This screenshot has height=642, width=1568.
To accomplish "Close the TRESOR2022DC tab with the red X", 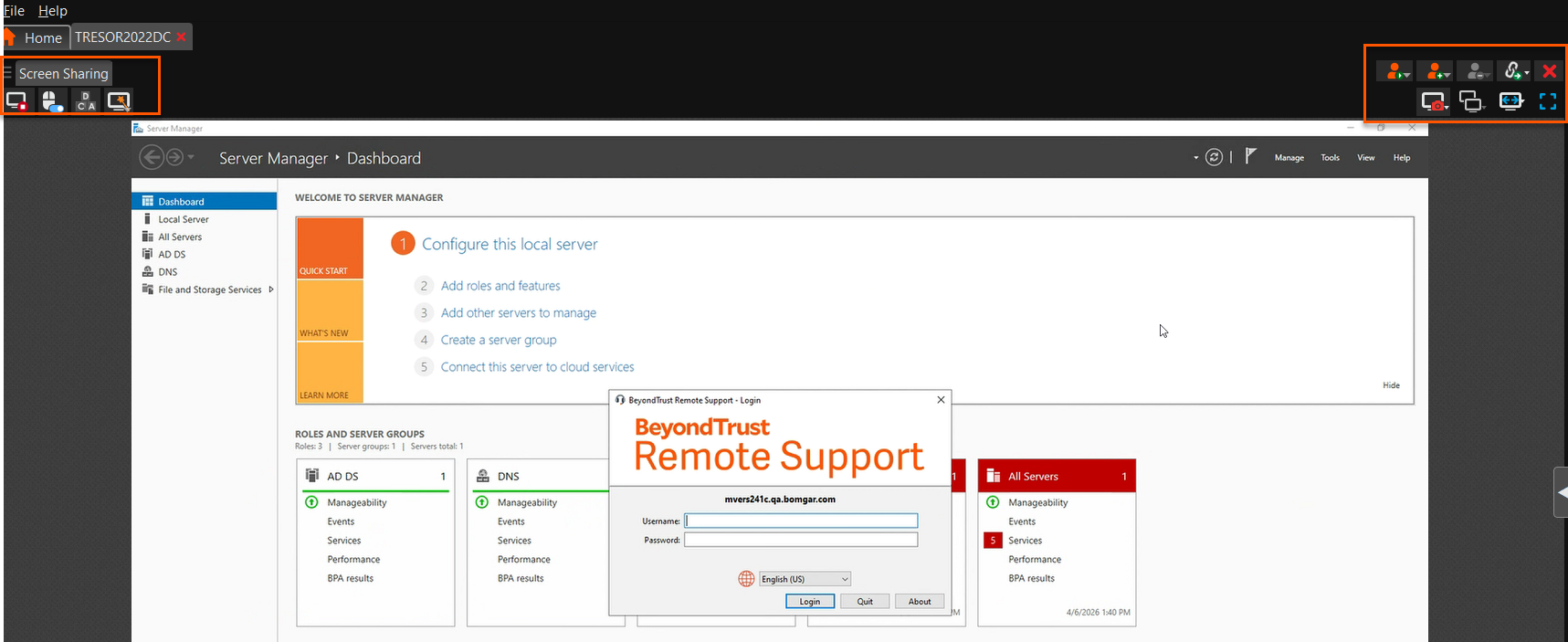I will coord(182,37).
